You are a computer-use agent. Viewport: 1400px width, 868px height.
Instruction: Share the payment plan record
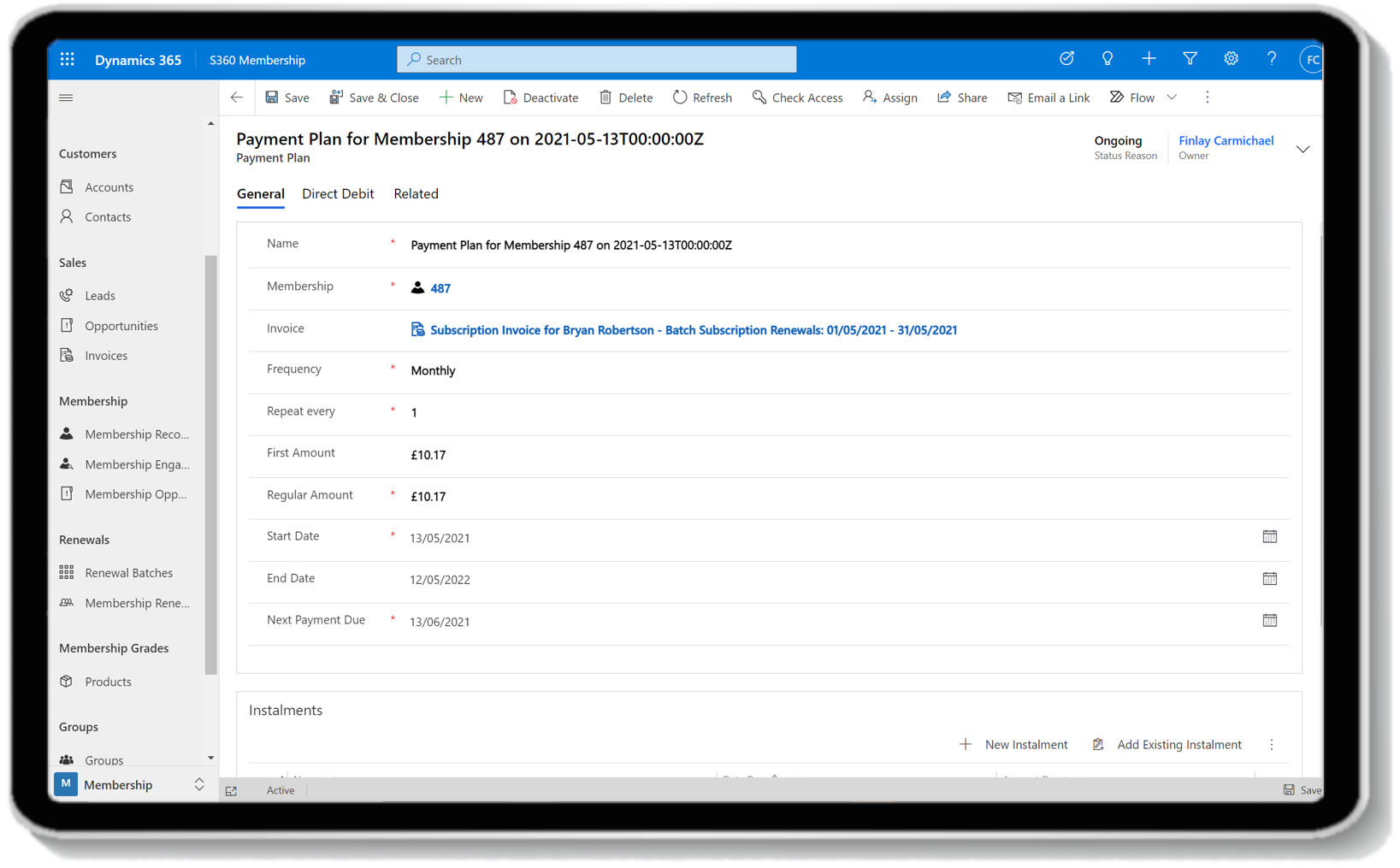click(962, 97)
